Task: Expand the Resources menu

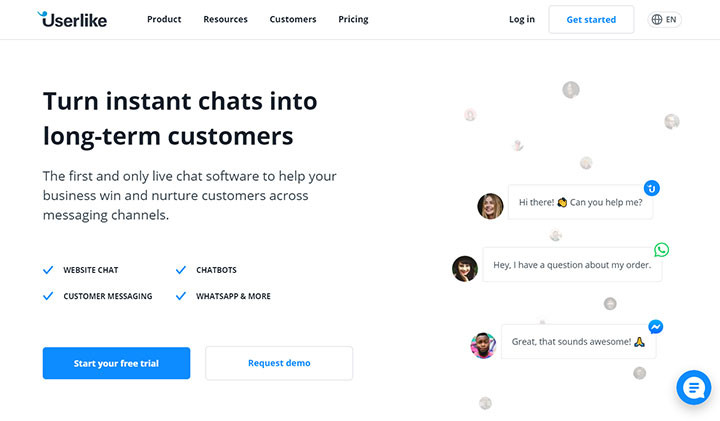Action: click(225, 19)
